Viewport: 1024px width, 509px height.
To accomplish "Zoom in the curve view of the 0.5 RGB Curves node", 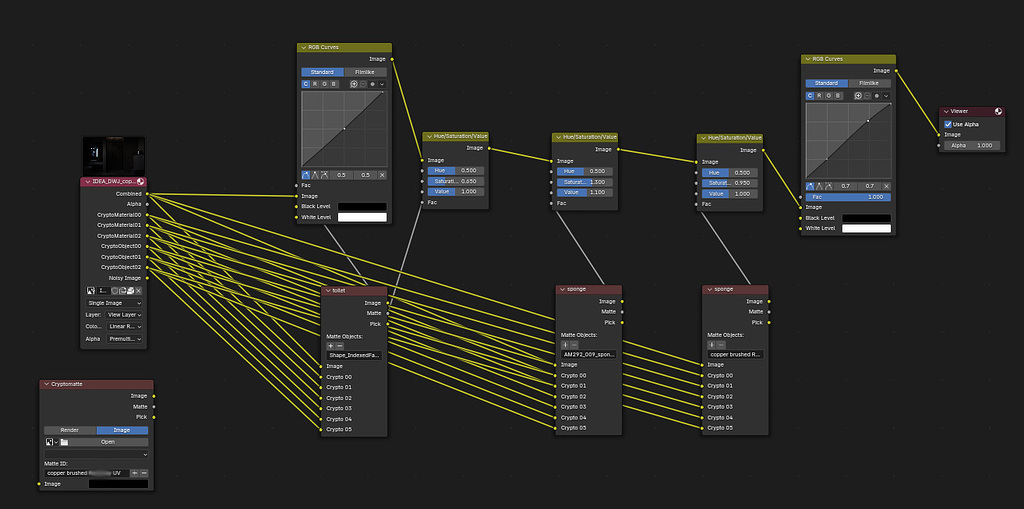I will pyautogui.click(x=354, y=84).
